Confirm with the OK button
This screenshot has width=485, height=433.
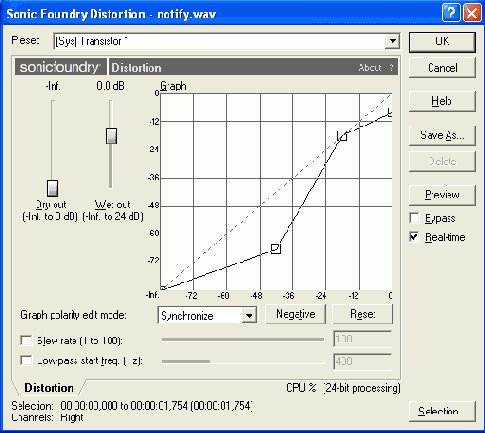tap(442, 42)
